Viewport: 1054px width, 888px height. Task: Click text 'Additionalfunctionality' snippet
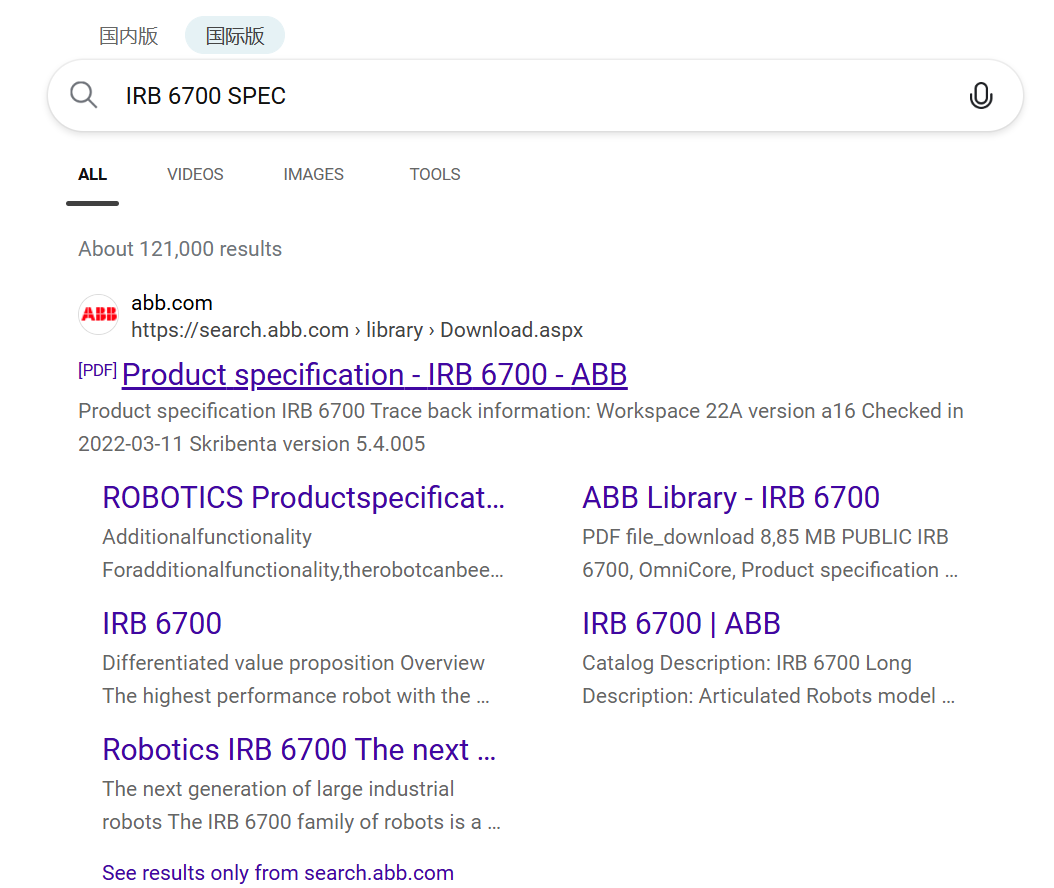(x=207, y=537)
